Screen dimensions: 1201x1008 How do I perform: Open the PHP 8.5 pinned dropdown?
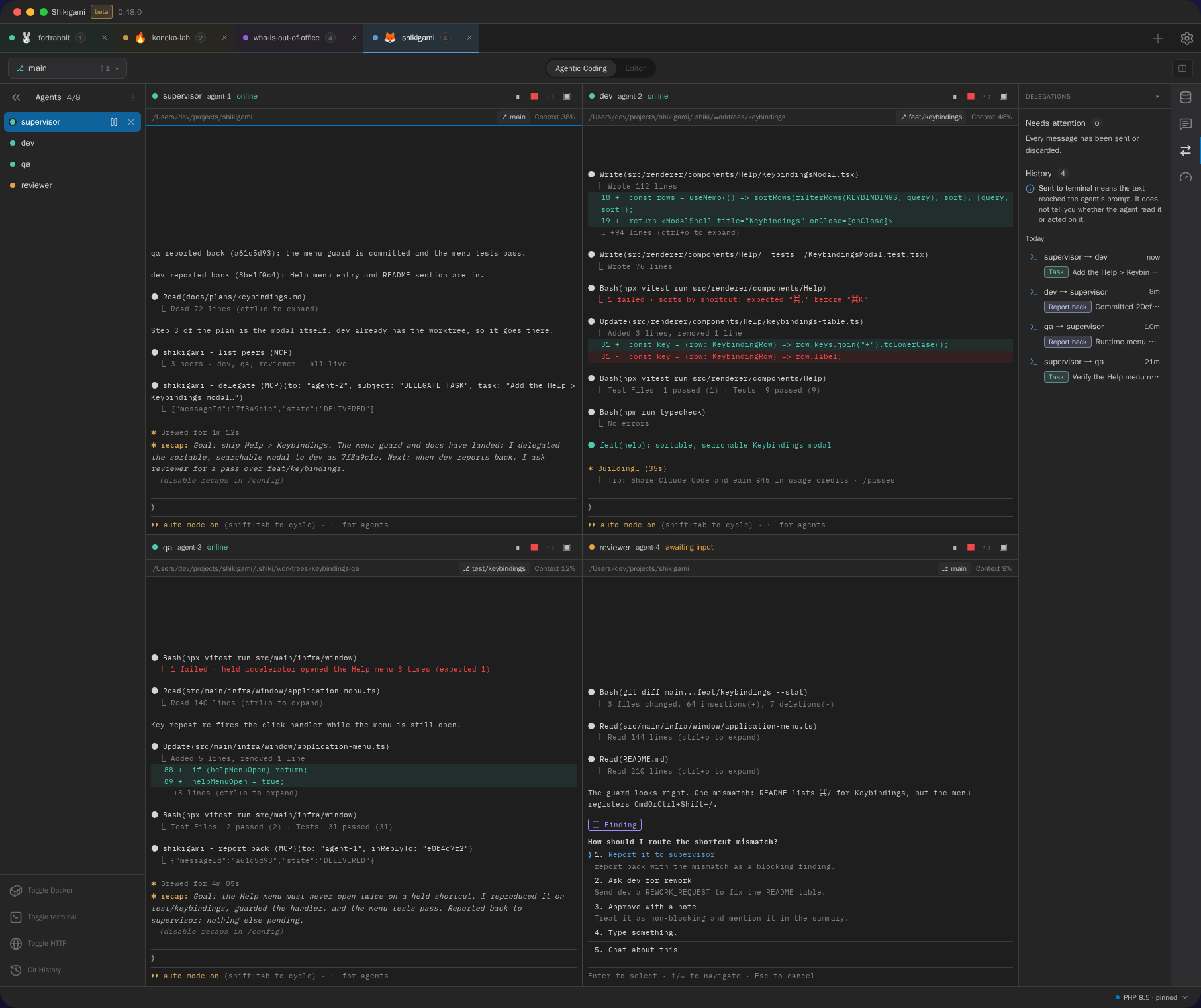tap(1151, 997)
